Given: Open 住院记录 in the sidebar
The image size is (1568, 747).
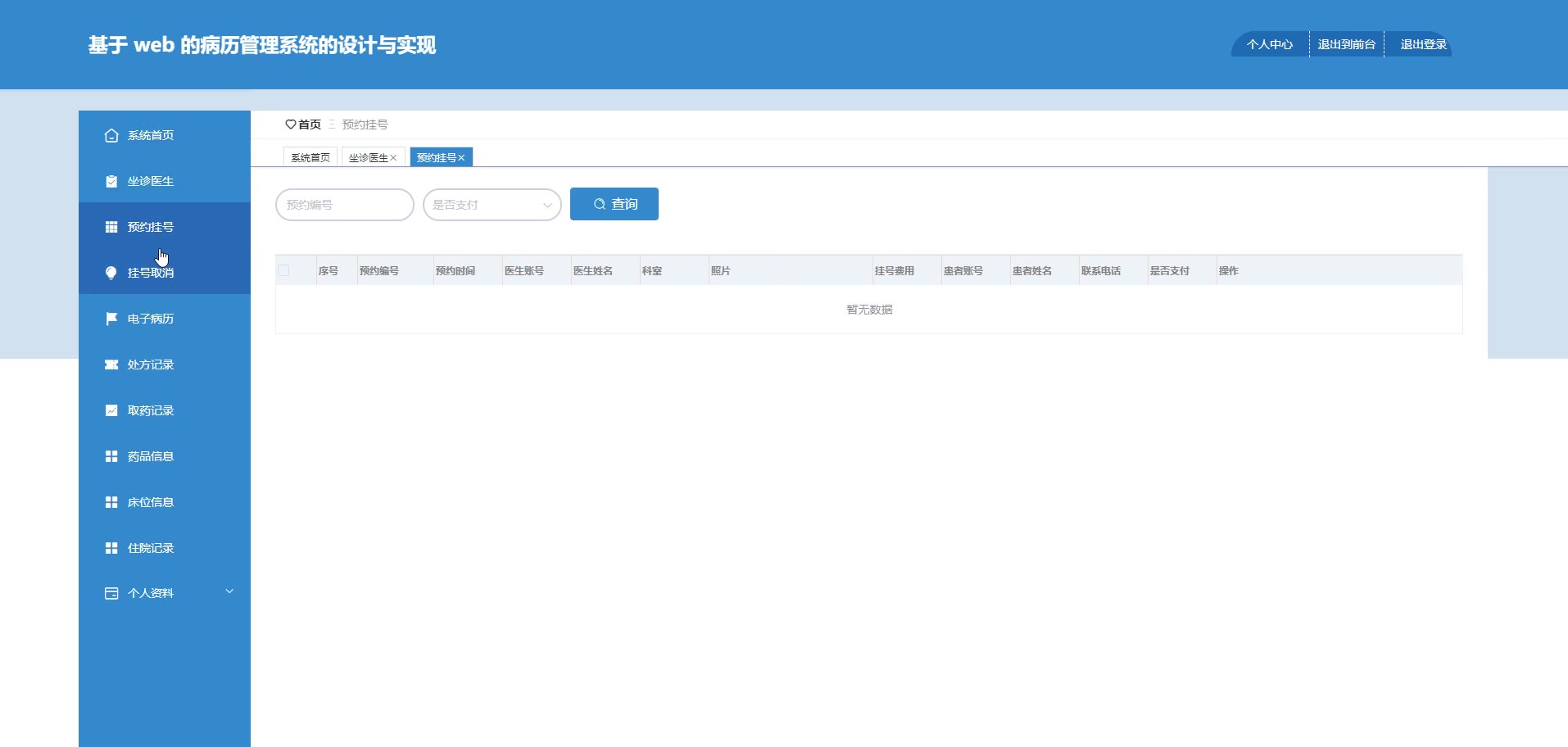Looking at the screenshot, I should tap(165, 548).
